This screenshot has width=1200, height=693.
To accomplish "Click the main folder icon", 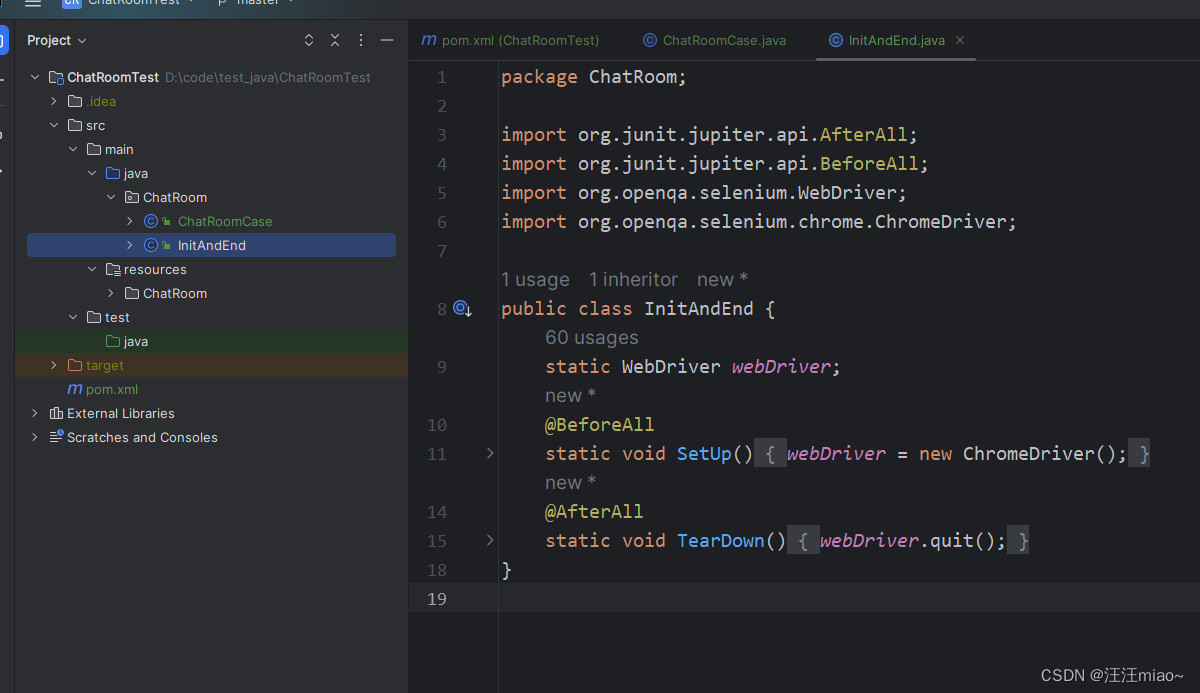I will 94,149.
